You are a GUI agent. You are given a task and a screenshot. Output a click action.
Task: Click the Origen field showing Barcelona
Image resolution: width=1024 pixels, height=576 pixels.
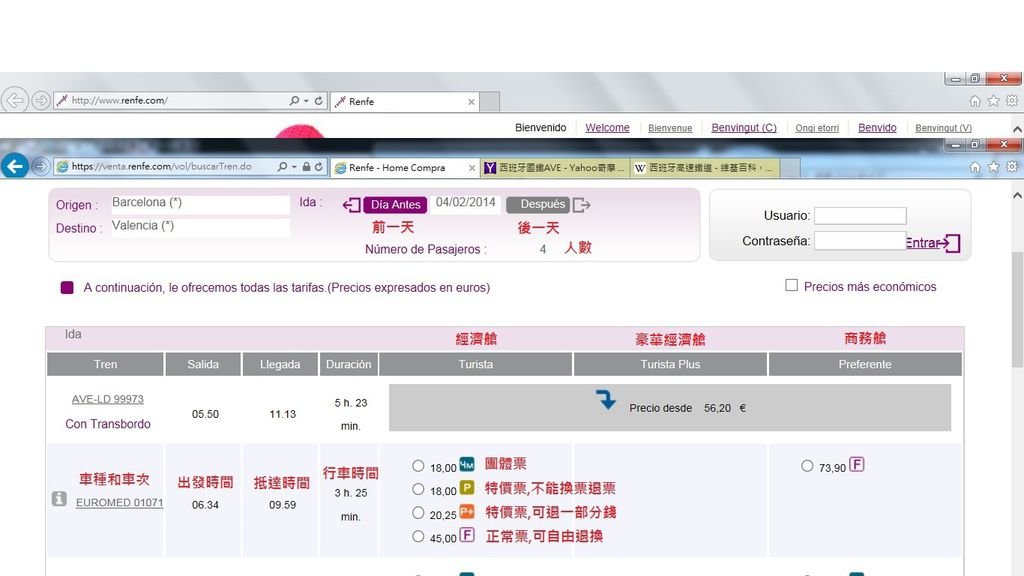coord(200,204)
